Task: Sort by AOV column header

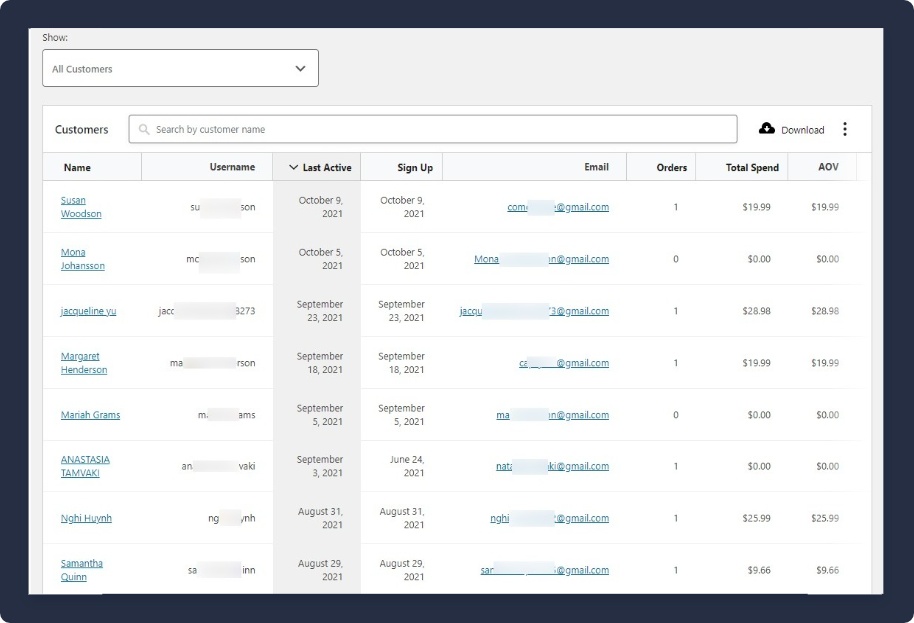Action: coord(828,167)
